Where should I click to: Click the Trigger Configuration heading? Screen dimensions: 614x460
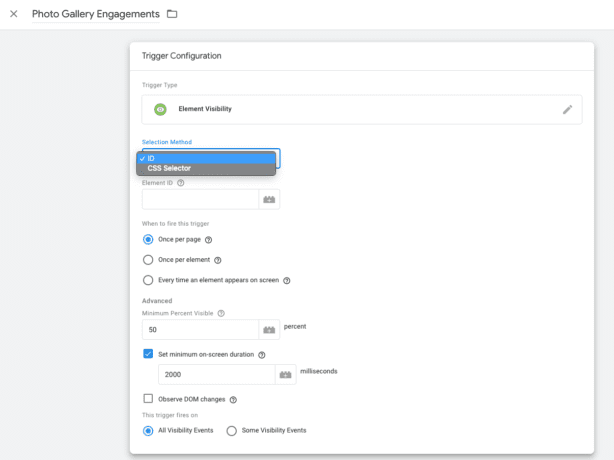click(181, 56)
